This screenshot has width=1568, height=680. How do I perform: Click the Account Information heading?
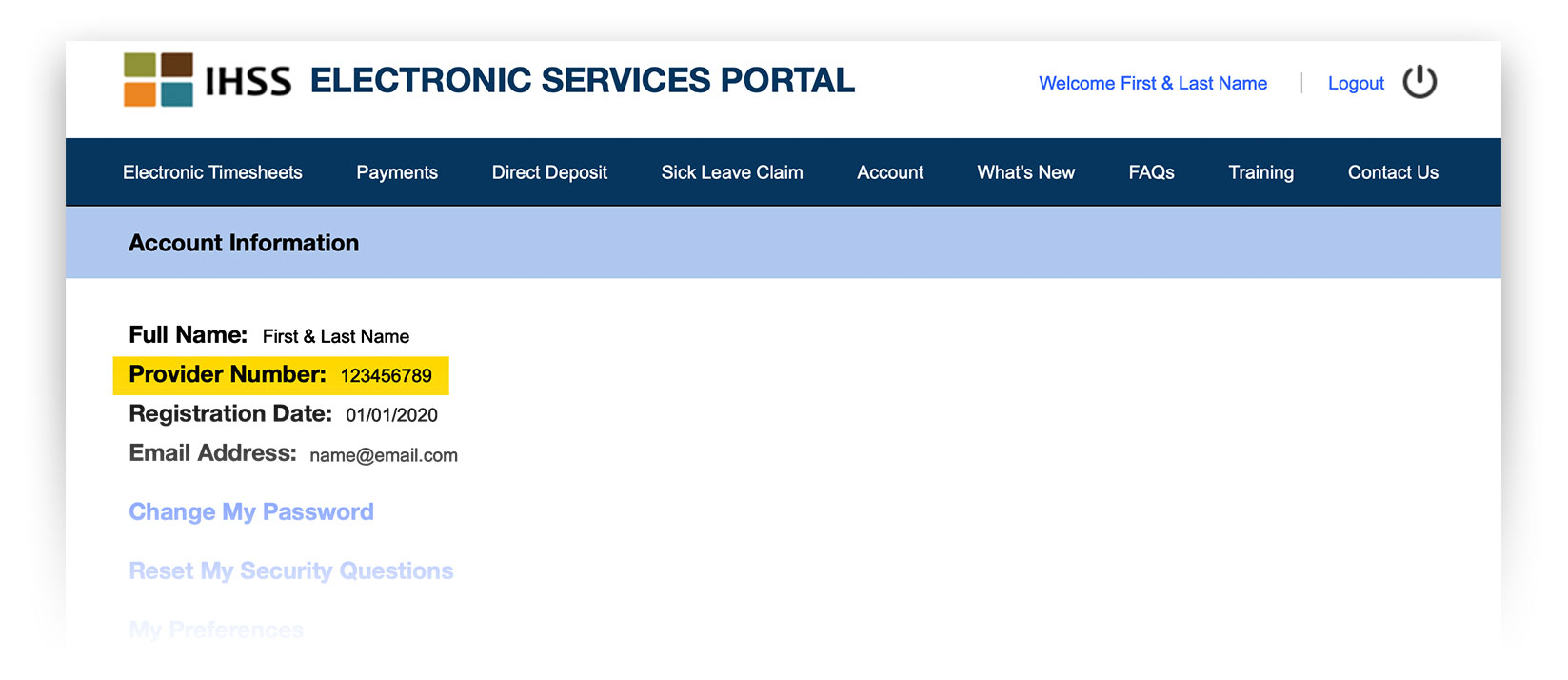click(x=244, y=244)
